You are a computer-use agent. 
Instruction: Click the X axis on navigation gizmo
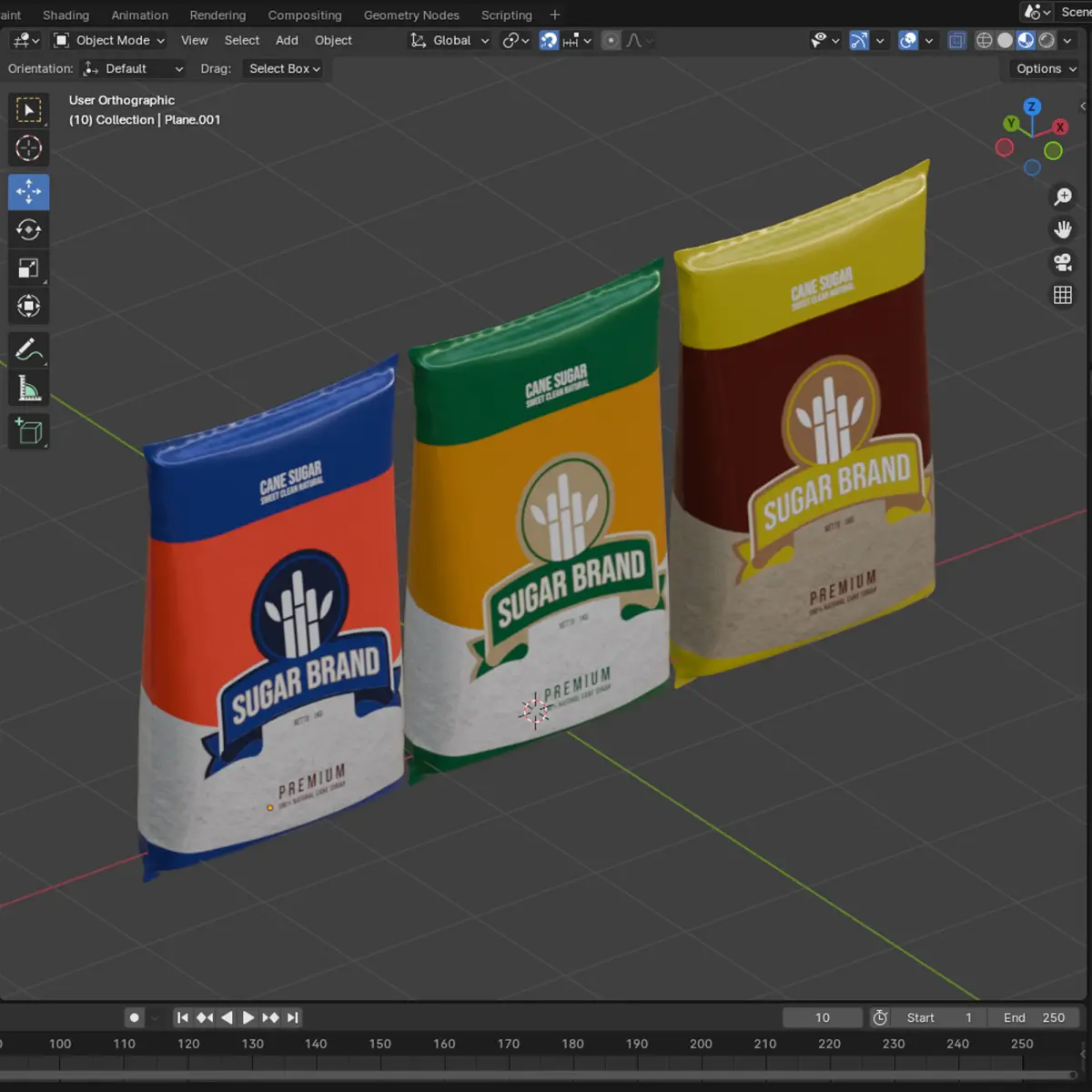click(x=1060, y=126)
